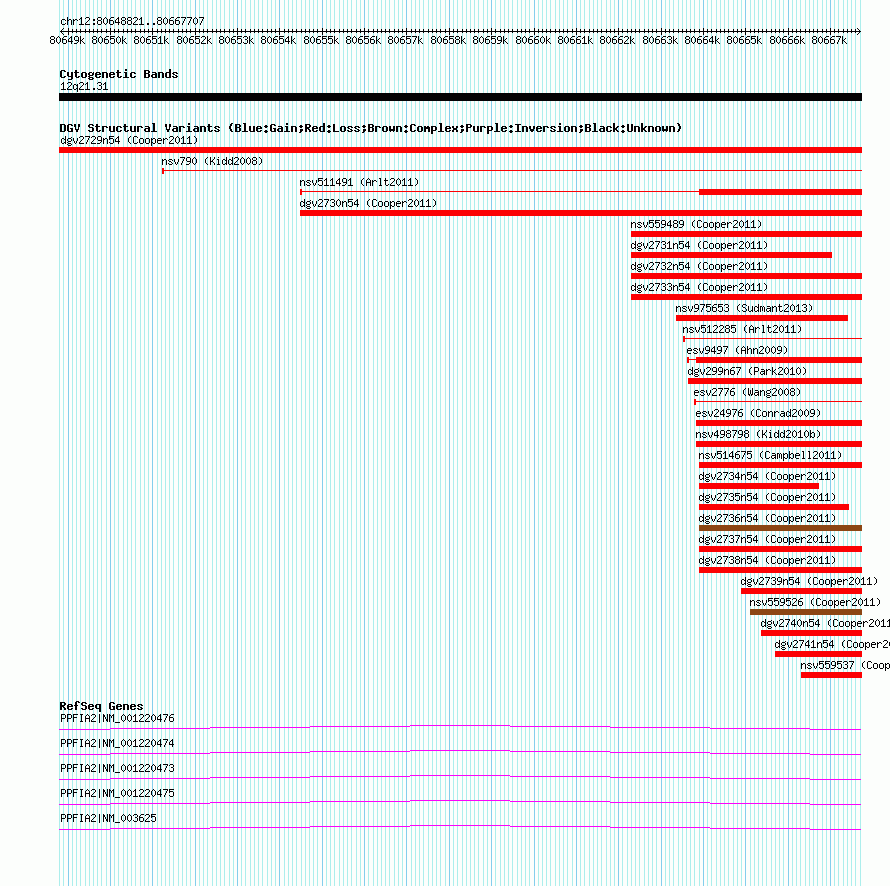Open dgv299n67 (Park2010) variant
Viewport: 890px width, 886px height.
coord(747,371)
